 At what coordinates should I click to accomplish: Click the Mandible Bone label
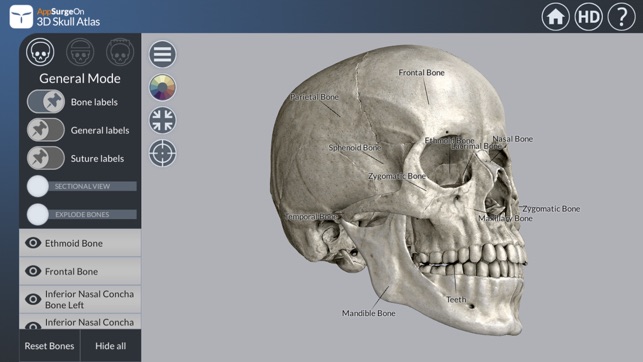(369, 313)
